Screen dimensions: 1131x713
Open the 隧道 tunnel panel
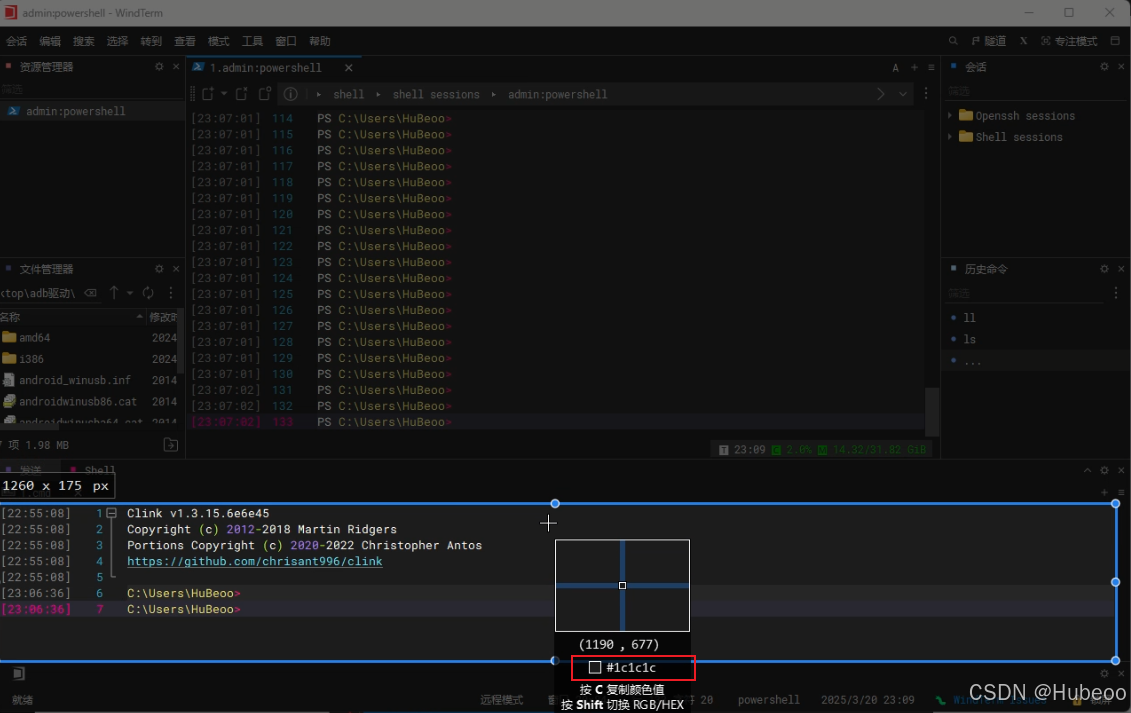tap(989, 41)
